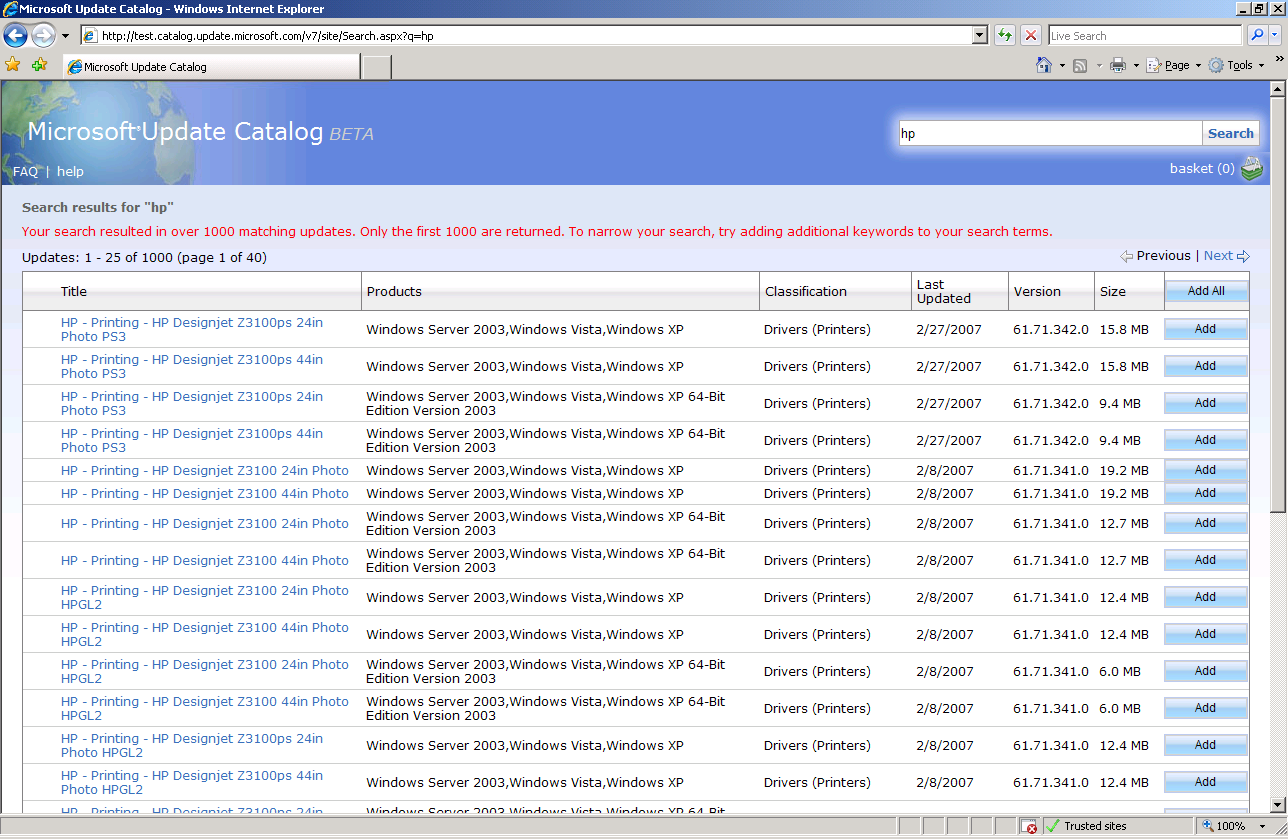This screenshot has width=1288, height=839.
Task: Click the catalog Search button
Action: [x=1230, y=133]
